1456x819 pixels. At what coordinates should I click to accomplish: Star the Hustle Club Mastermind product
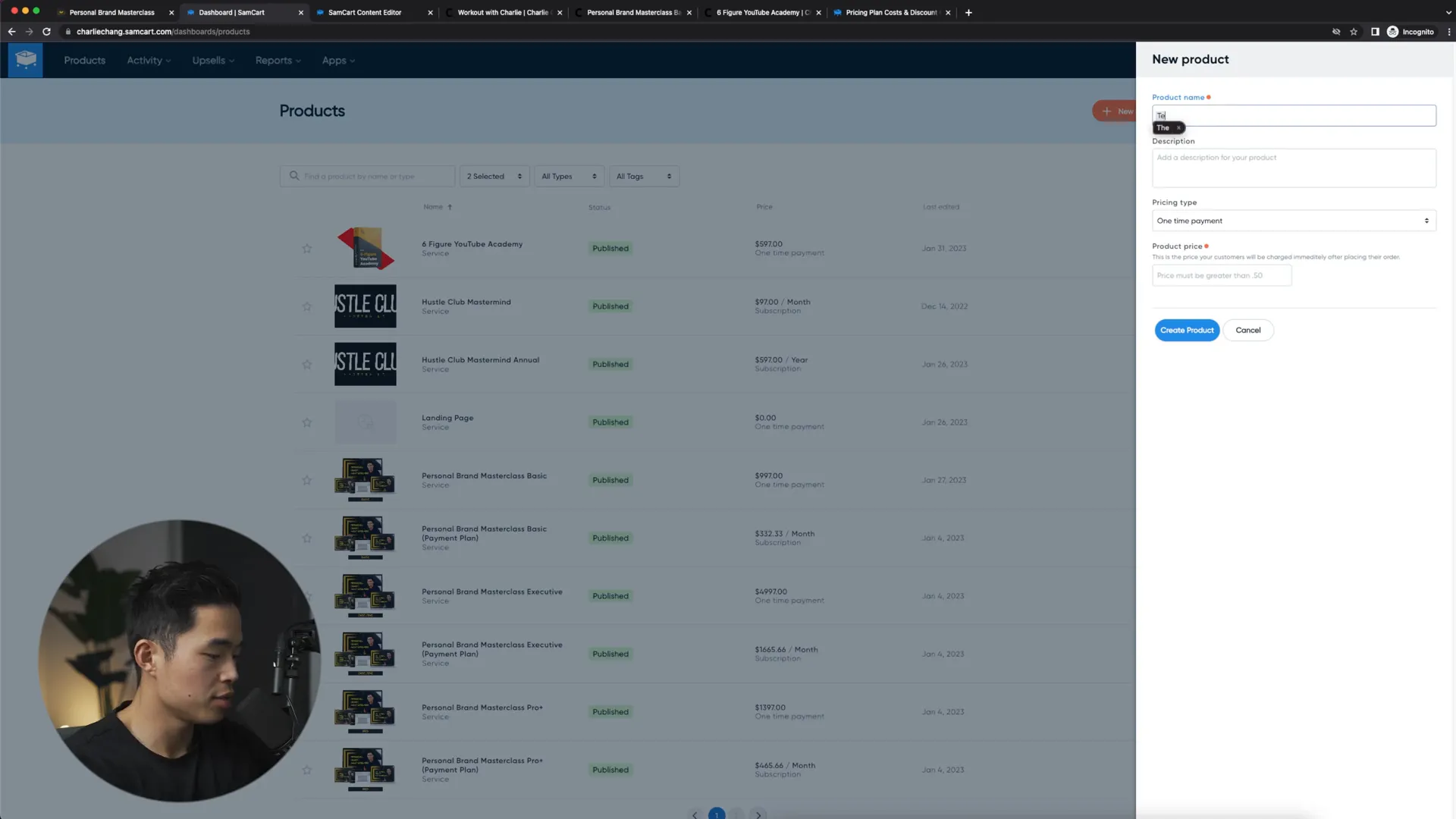coord(307,306)
